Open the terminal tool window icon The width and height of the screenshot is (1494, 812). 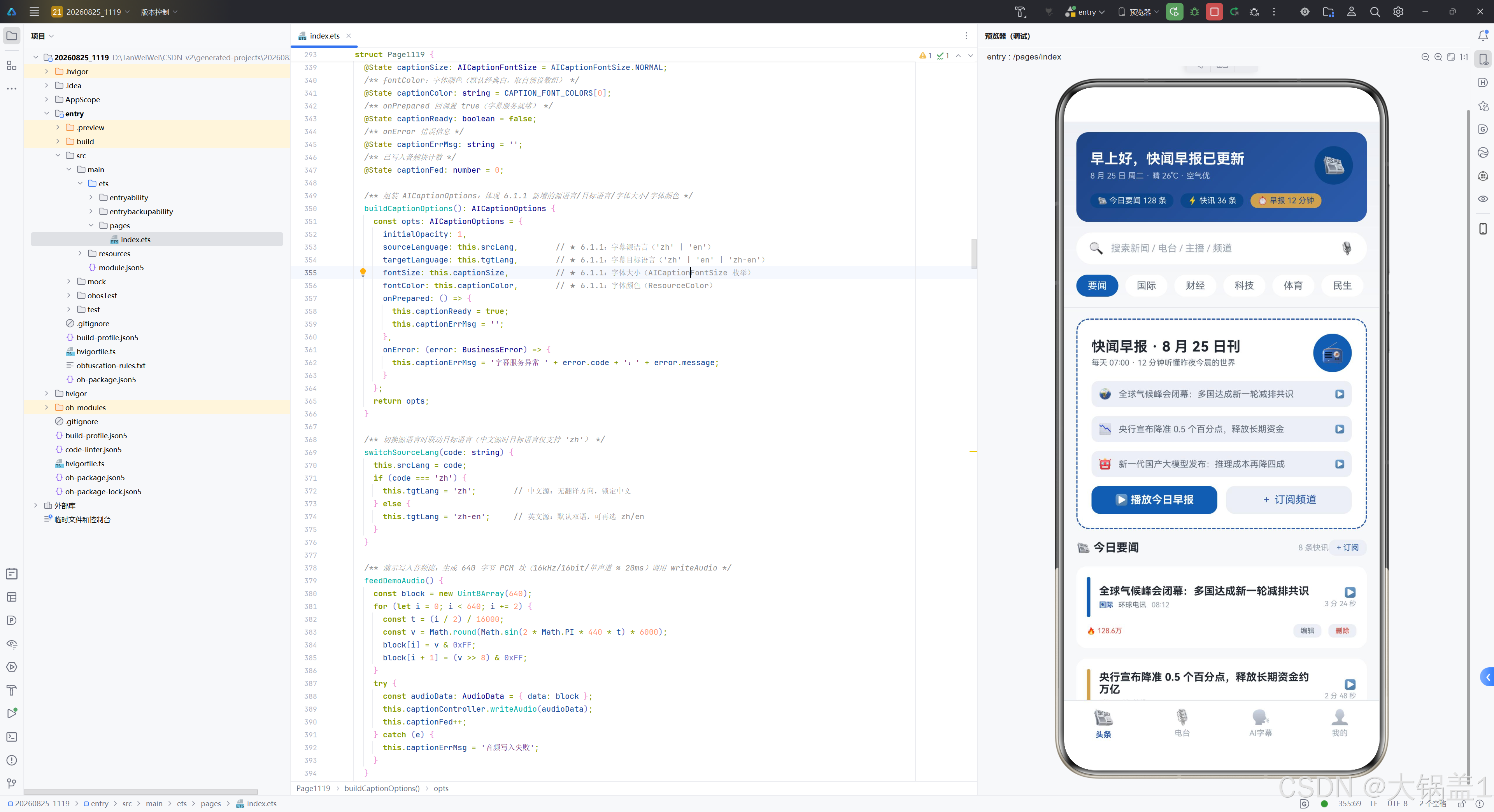pos(12,737)
